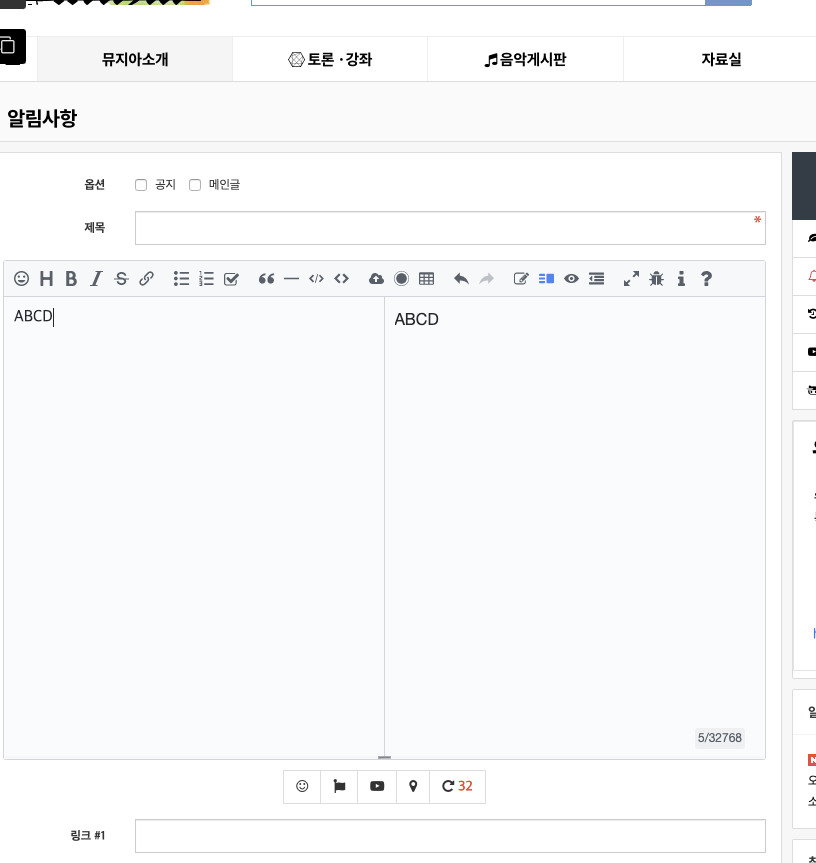816x863 pixels.
Task: Open the help question mark icon
Action: click(x=706, y=279)
